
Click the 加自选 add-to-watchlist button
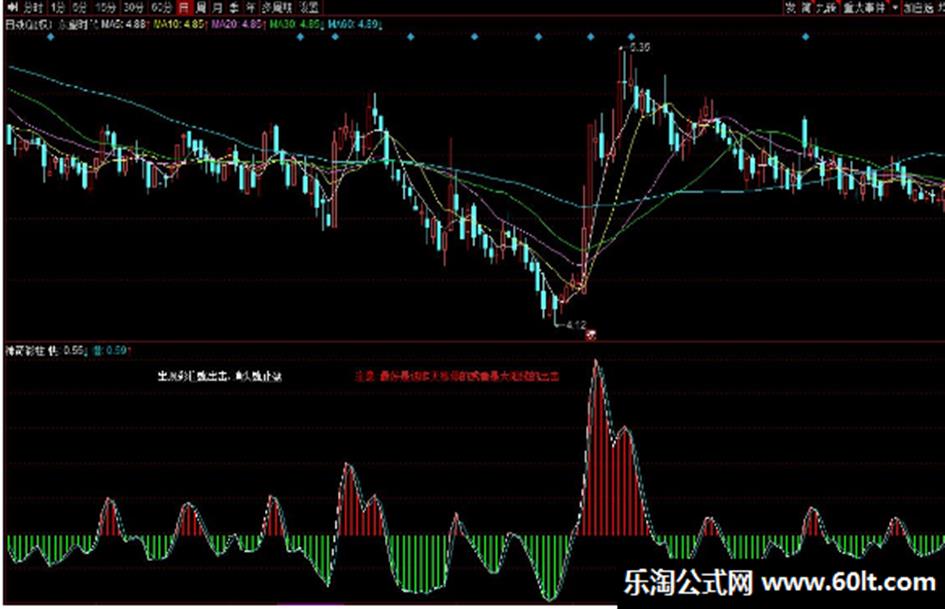pyautogui.click(x=918, y=7)
